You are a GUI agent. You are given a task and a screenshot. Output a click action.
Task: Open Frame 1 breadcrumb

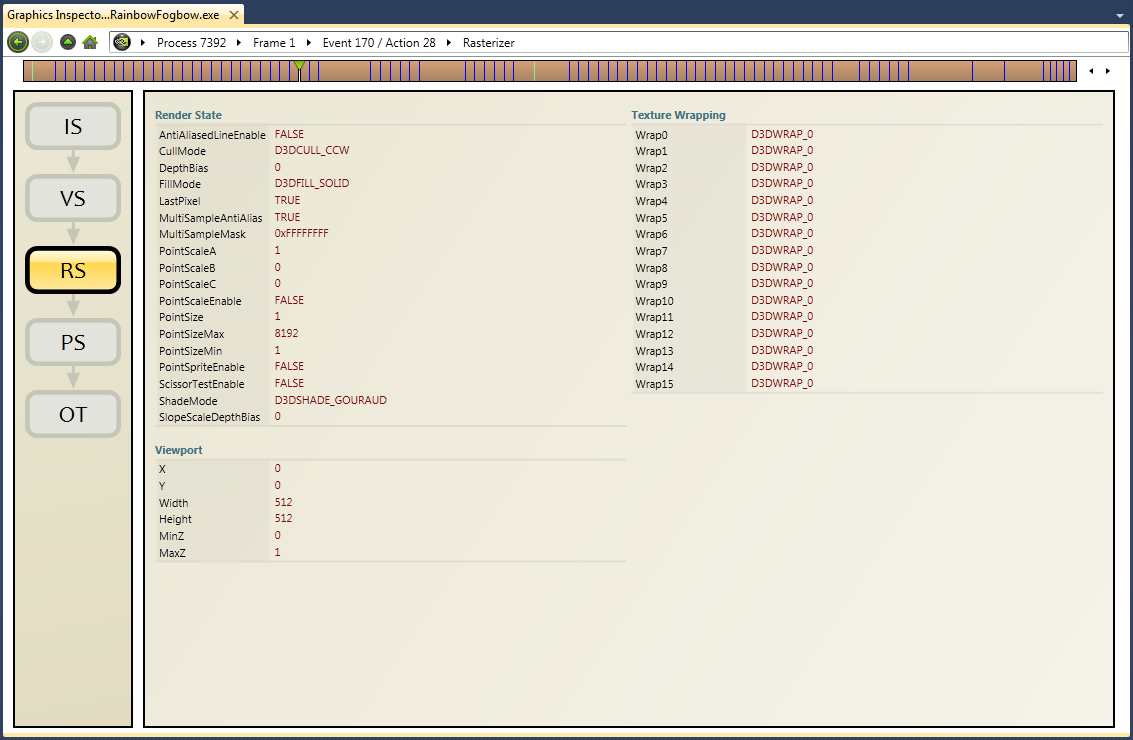[x=274, y=43]
